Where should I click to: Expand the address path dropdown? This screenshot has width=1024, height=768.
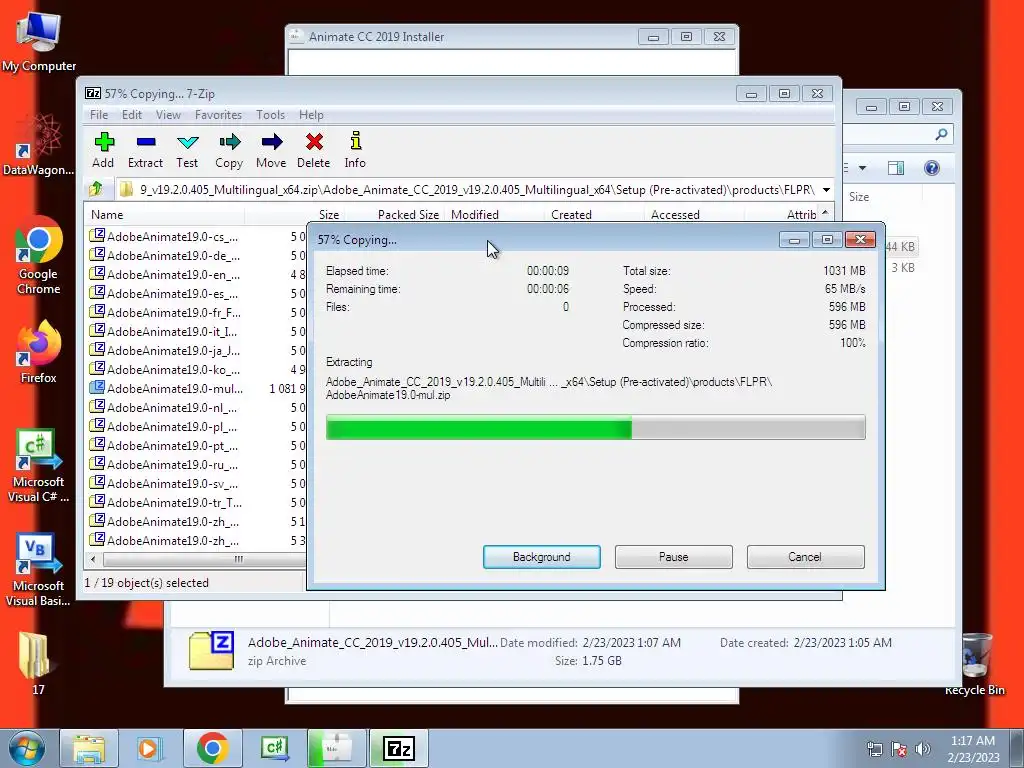point(826,190)
